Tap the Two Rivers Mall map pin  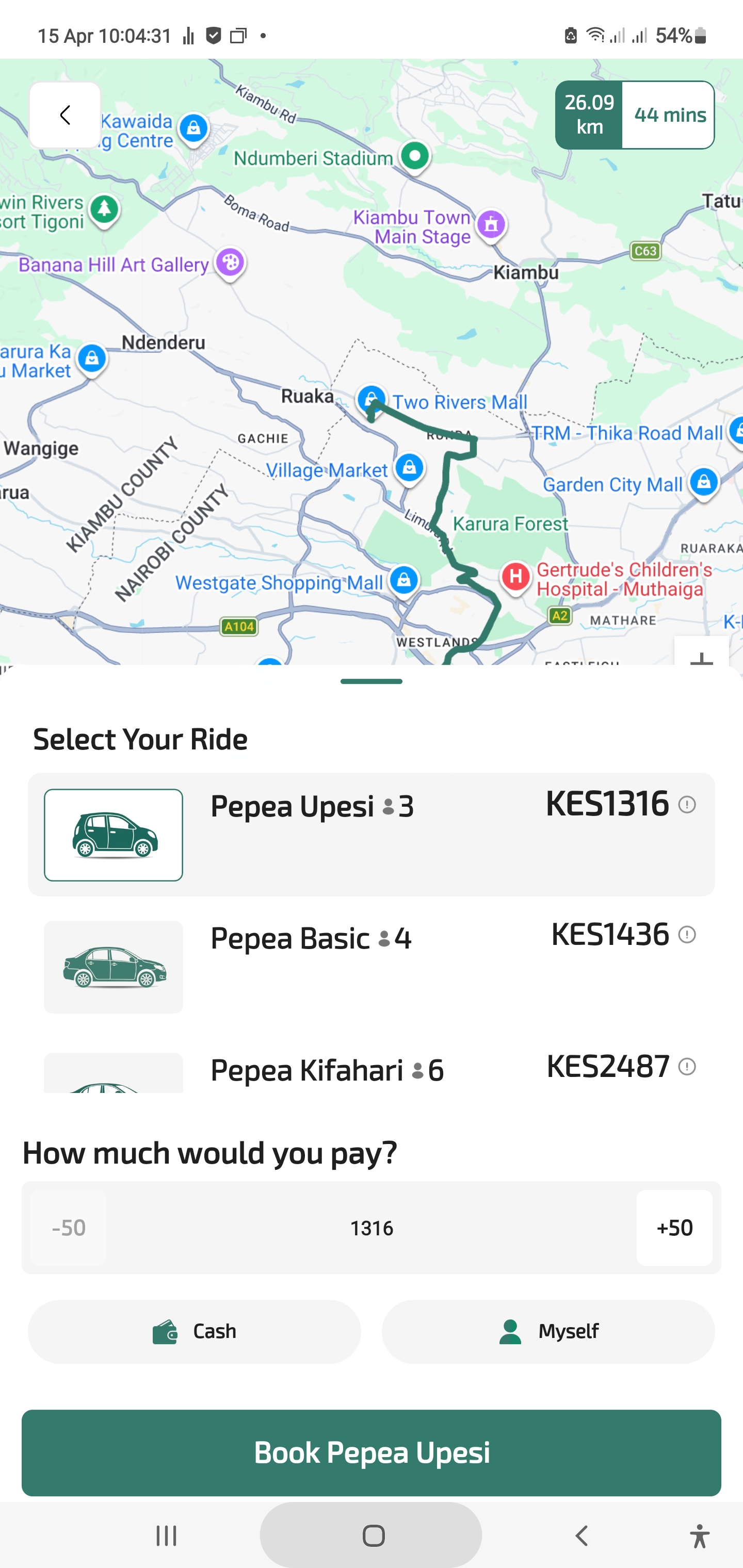pos(371,399)
